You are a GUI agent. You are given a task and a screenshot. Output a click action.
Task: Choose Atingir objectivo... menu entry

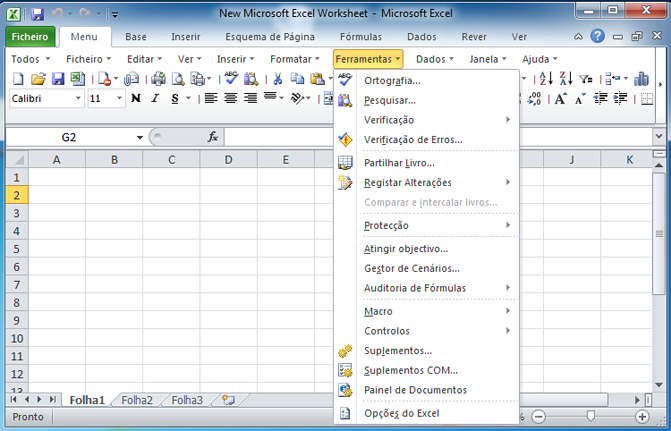(x=427, y=248)
